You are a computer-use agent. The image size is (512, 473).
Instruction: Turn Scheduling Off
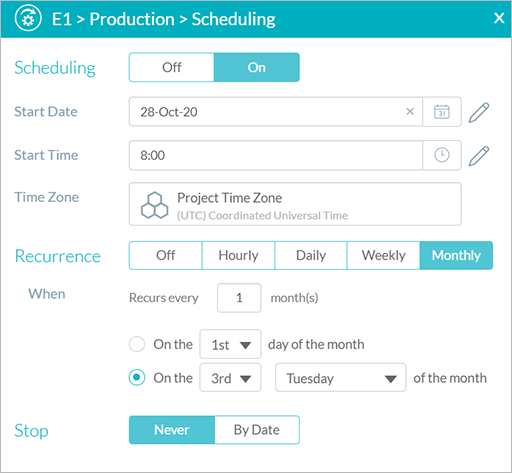pos(171,67)
